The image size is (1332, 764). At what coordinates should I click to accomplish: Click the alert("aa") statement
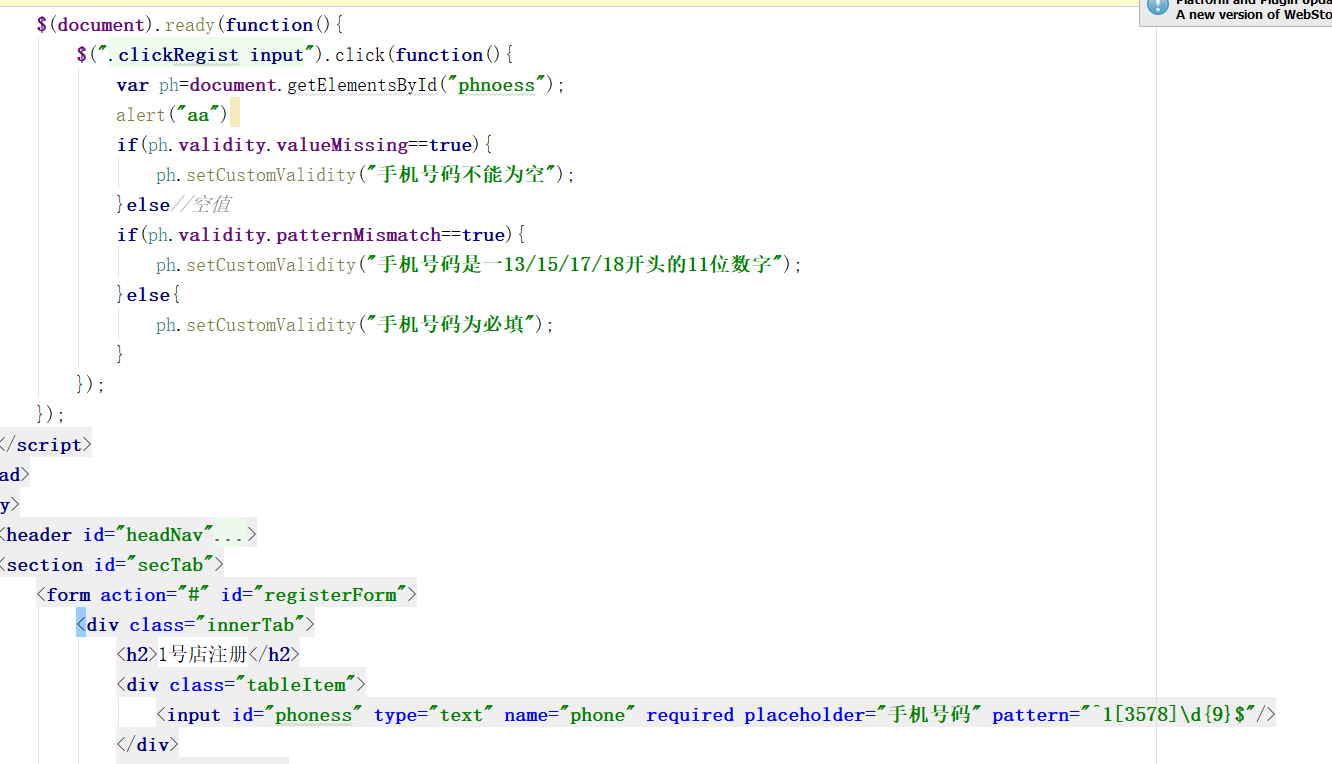pos(172,115)
